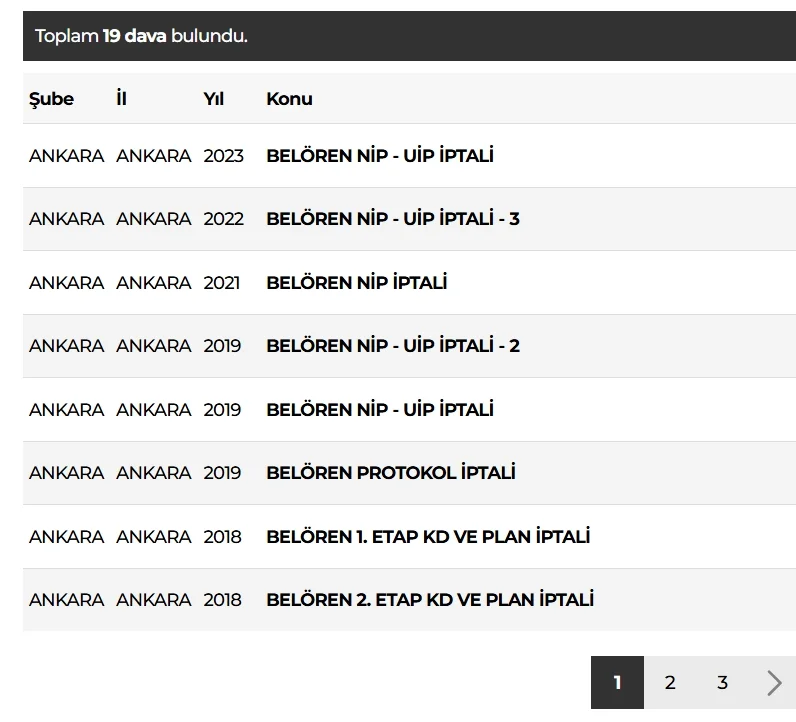The height and width of the screenshot is (722, 796).
Task: Open BELÖREN NİP - UİP İPTALİ - 3 case
Action: [x=392, y=219]
